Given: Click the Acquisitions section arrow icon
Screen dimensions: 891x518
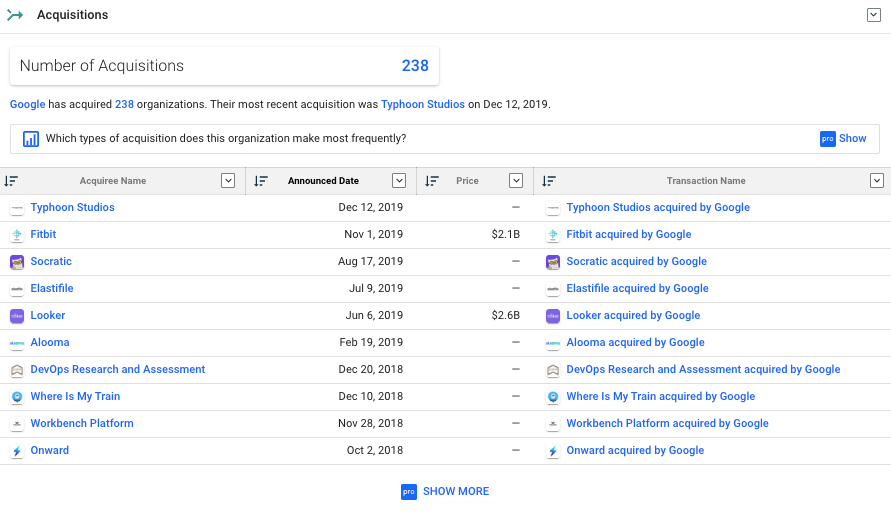Looking at the screenshot, I should click(x=15, y=15).
